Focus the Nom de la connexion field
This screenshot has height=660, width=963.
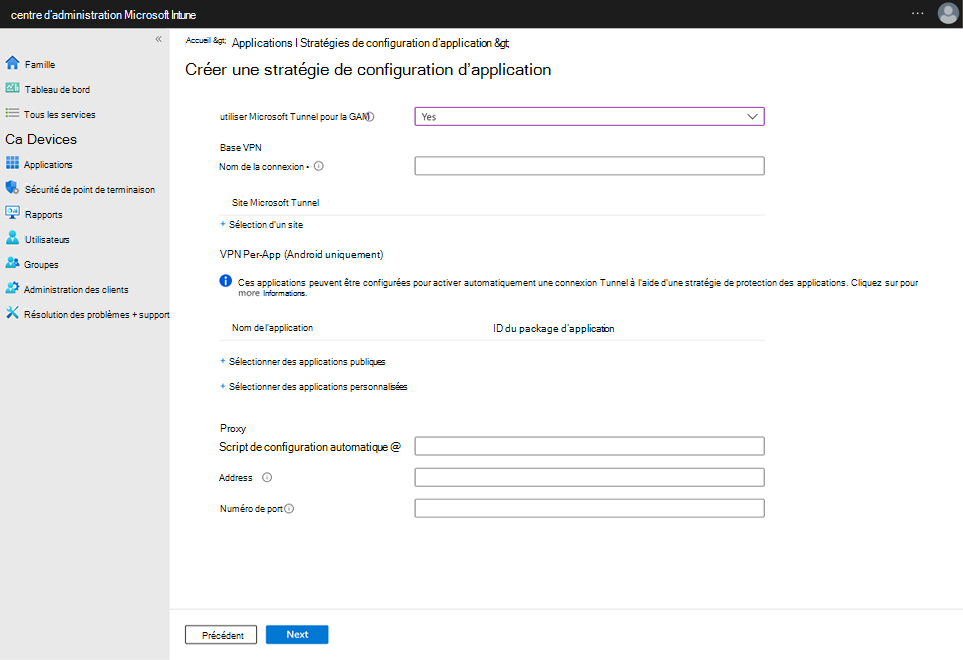[589, 166]
